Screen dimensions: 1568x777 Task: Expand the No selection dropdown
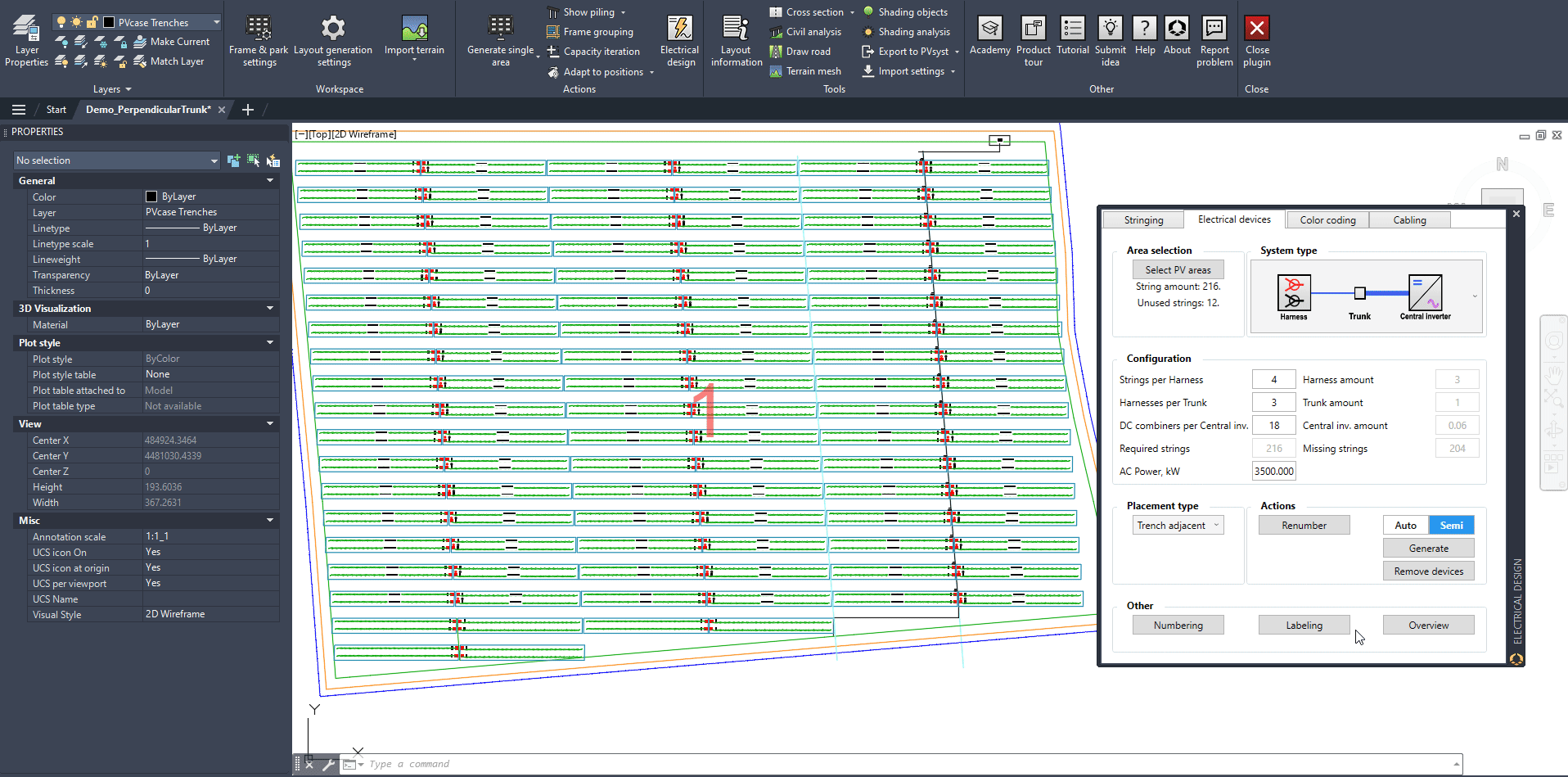(214, 161)
